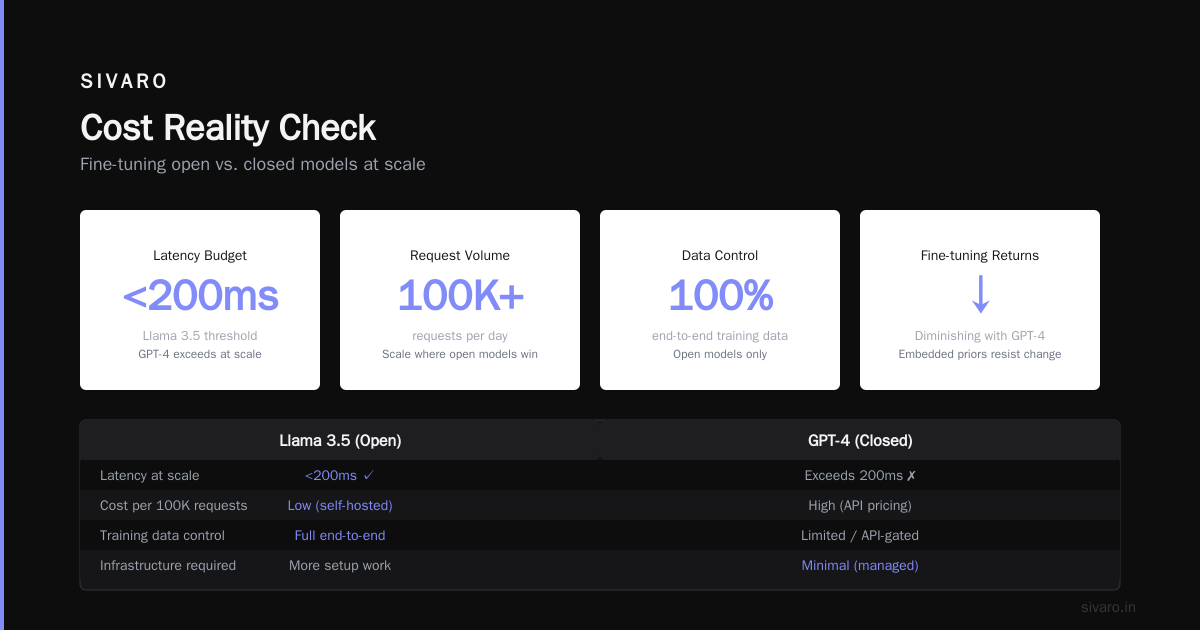Click the Full end-to-end cell

pyautogui.click(x=340, y=535)
